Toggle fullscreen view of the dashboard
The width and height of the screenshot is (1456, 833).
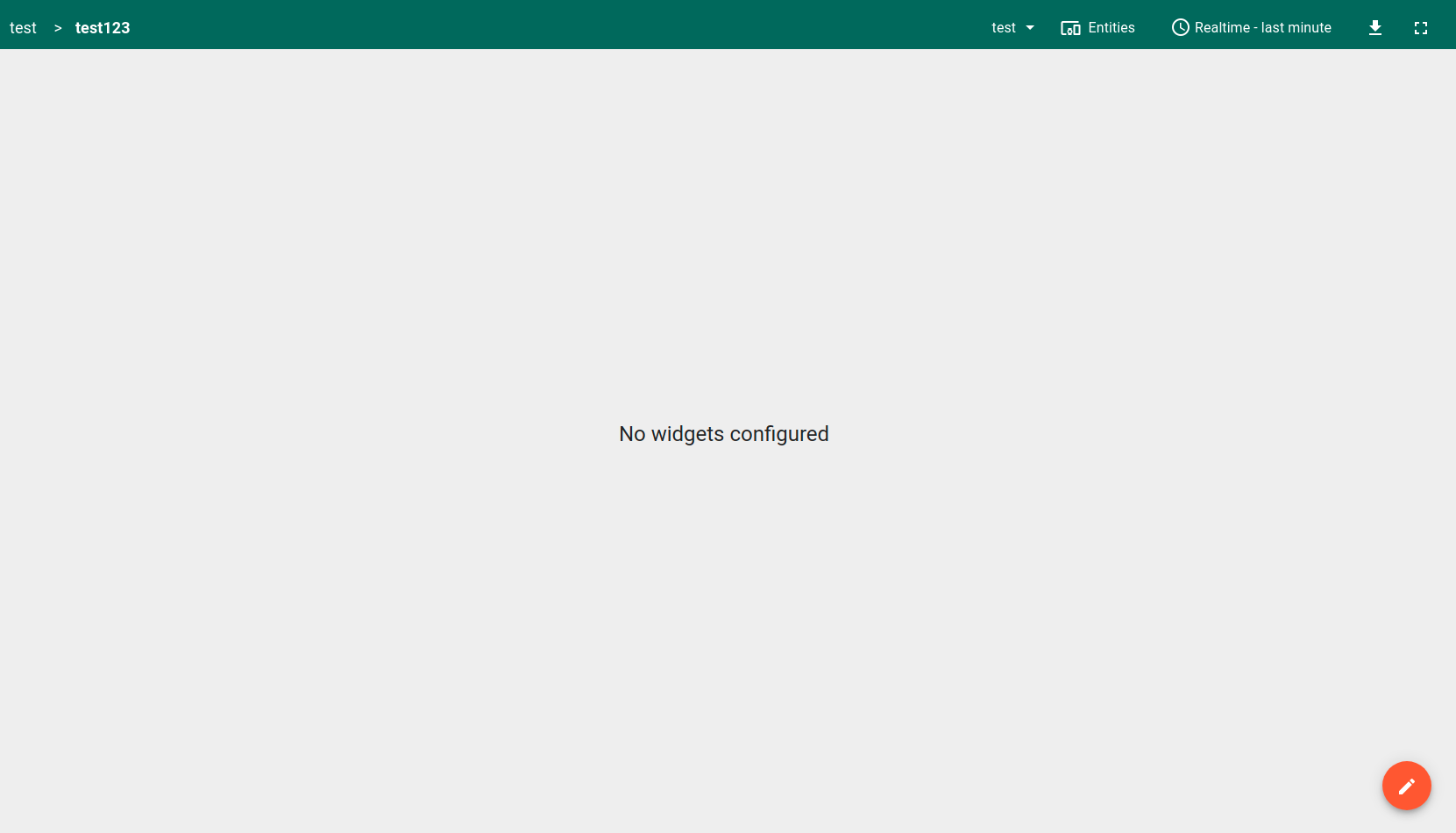point(1421,27)
